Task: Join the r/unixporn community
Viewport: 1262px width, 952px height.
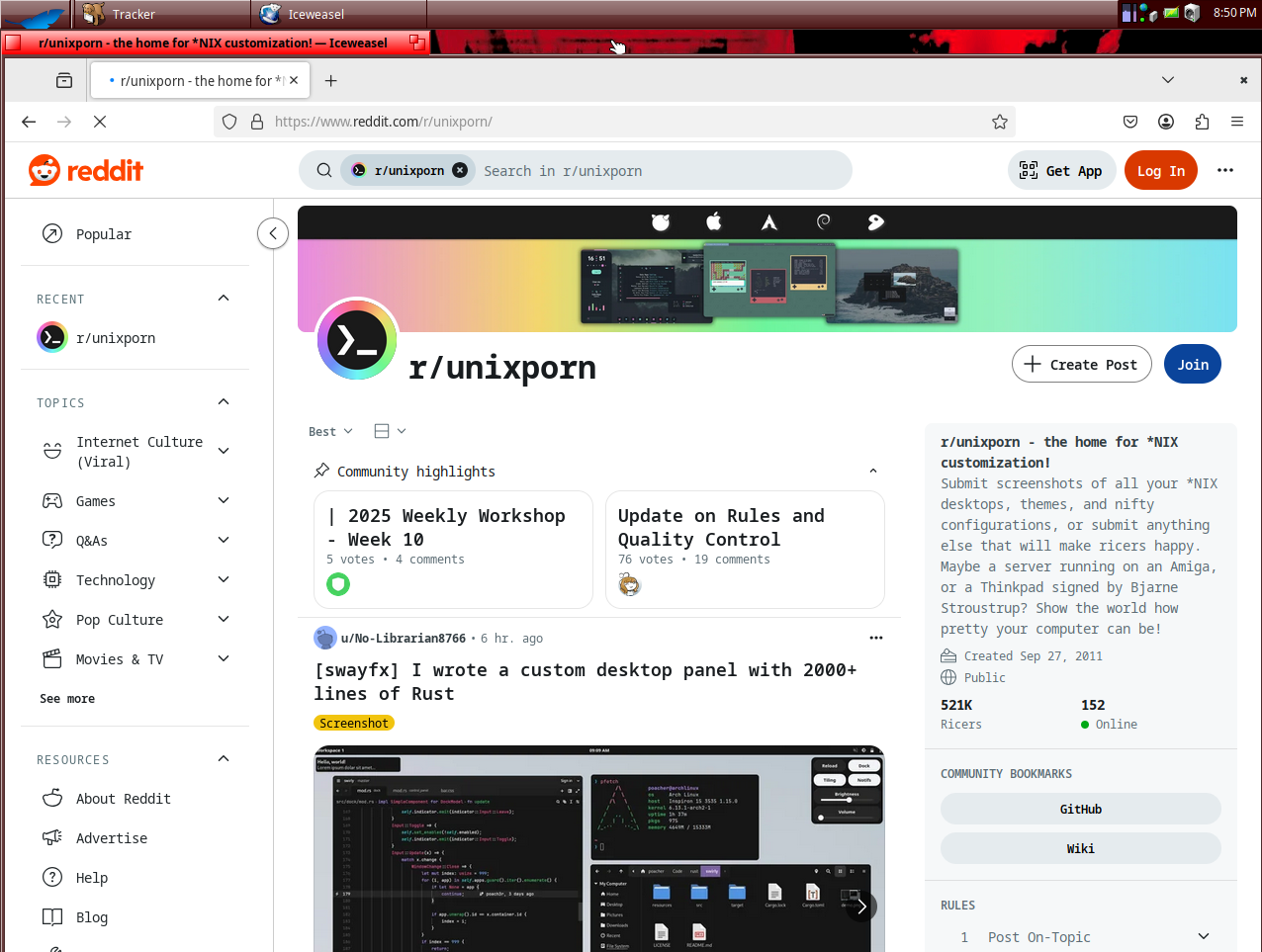Action: tap(1192, 364)
